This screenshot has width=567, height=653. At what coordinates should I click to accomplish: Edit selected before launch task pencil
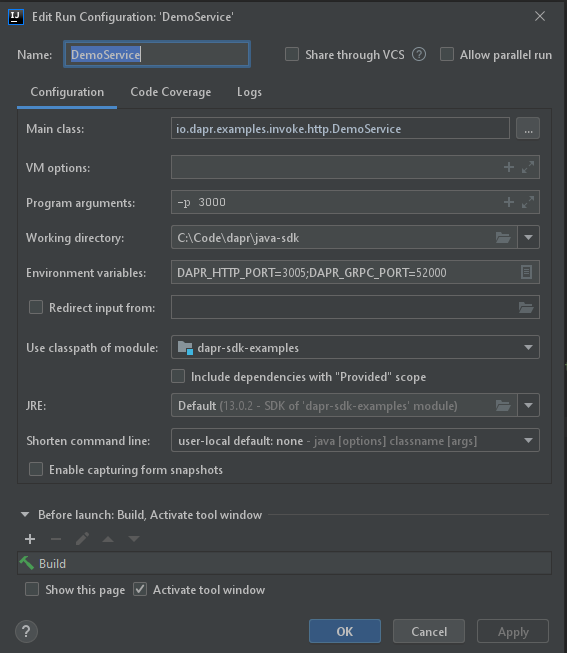point(82,539)
